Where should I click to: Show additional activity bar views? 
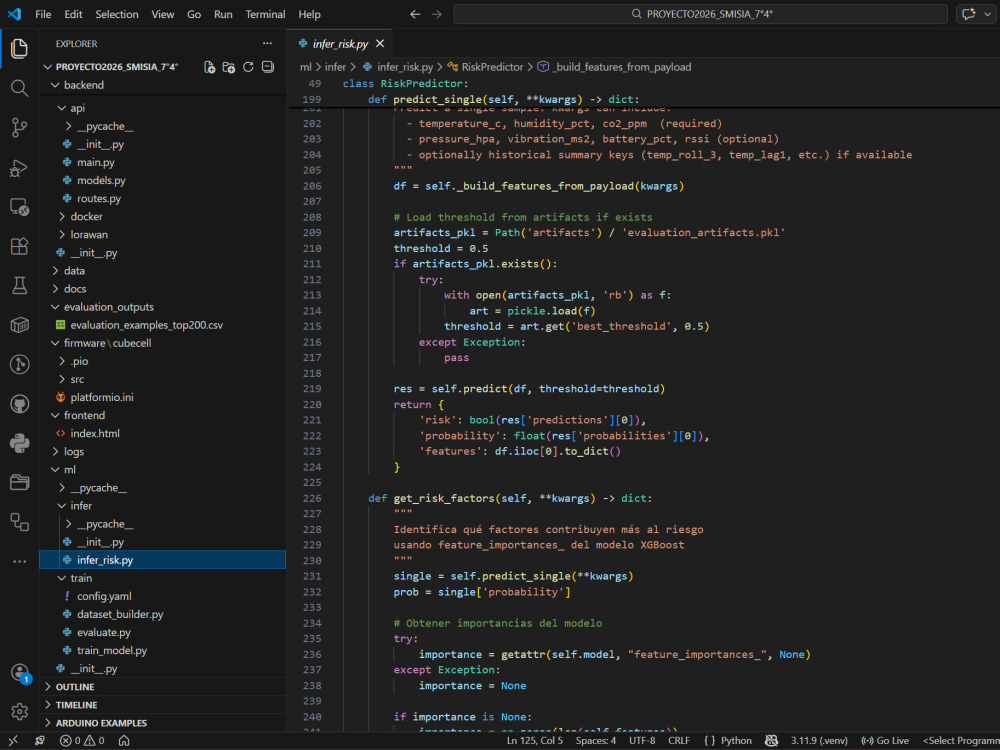pyautogui.click(x=19, y=562)
